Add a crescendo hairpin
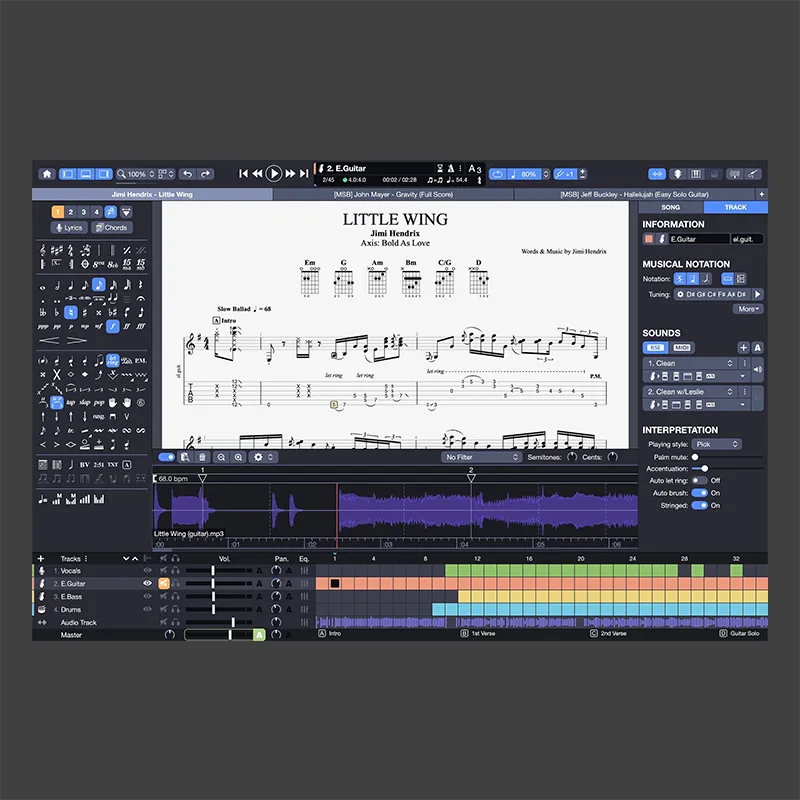 pos(49,340)
